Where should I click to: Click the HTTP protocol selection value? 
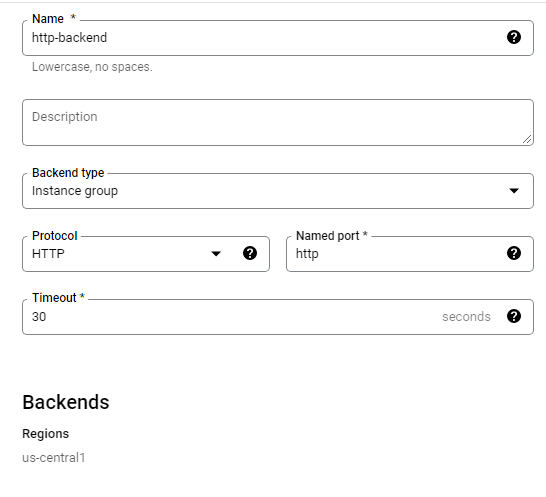(x=48, y=254)
